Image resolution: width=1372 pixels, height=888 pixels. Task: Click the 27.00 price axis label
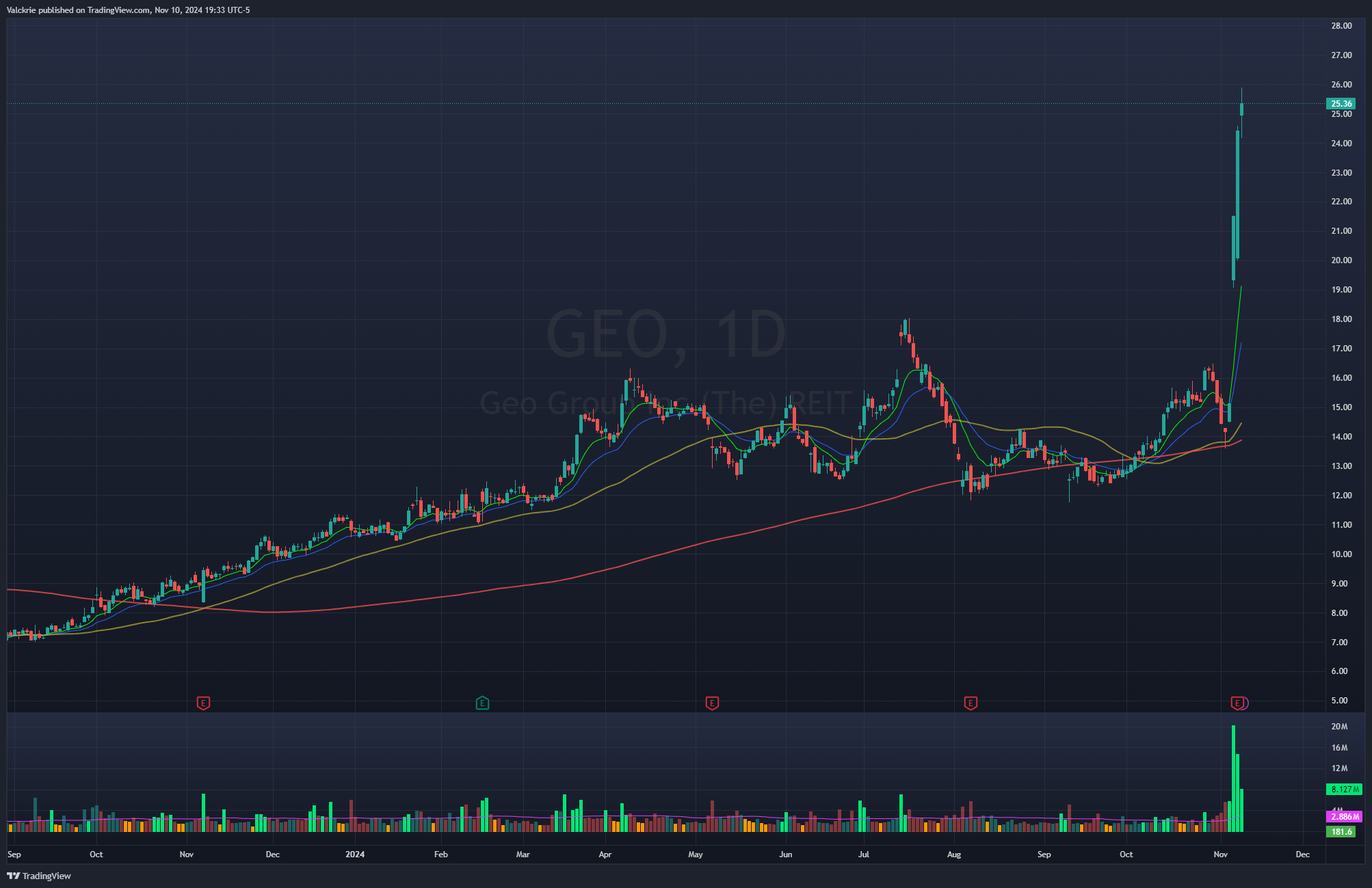point(1341,55)
